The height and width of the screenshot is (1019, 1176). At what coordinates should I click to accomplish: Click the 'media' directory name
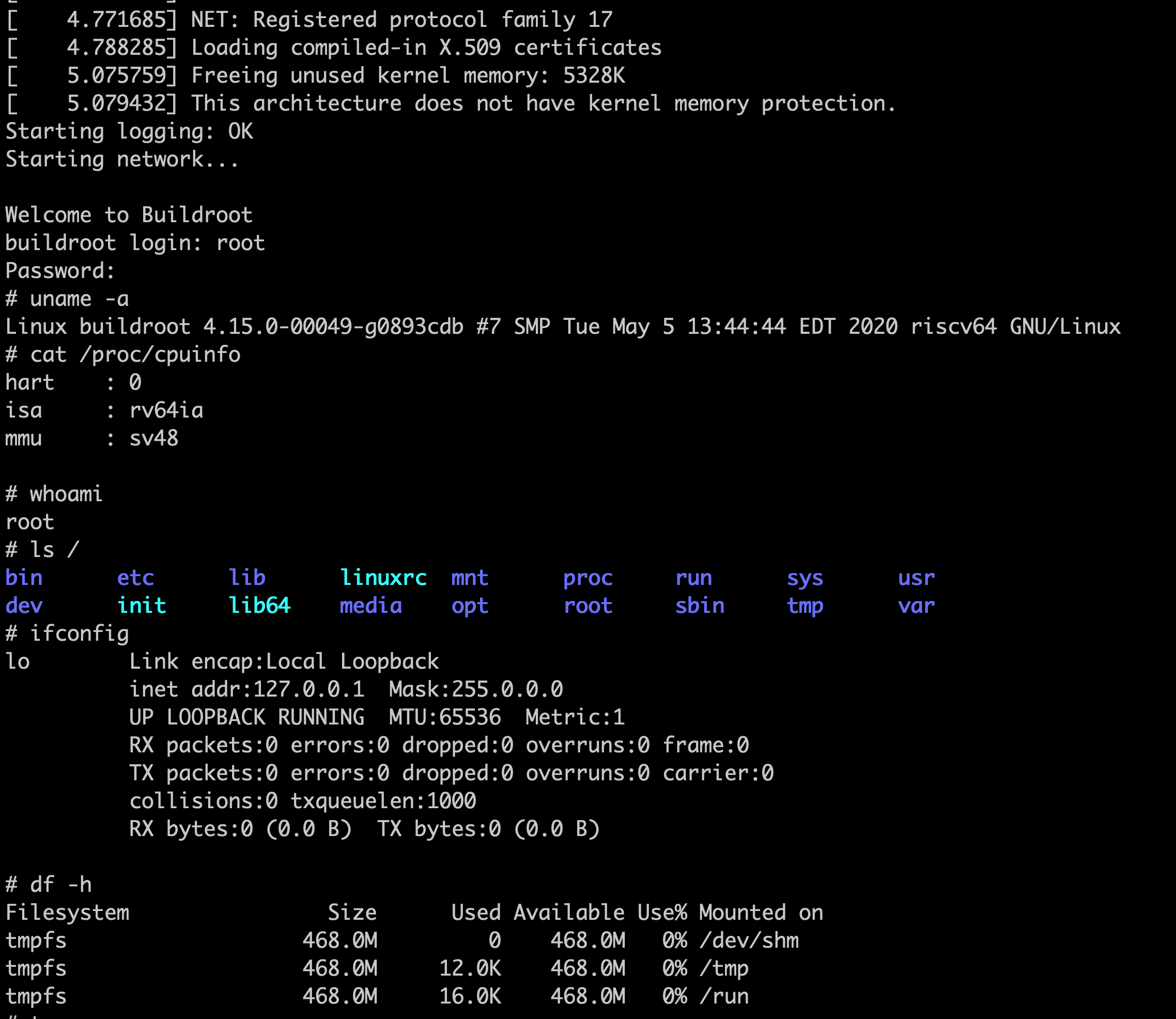(371, 606)
